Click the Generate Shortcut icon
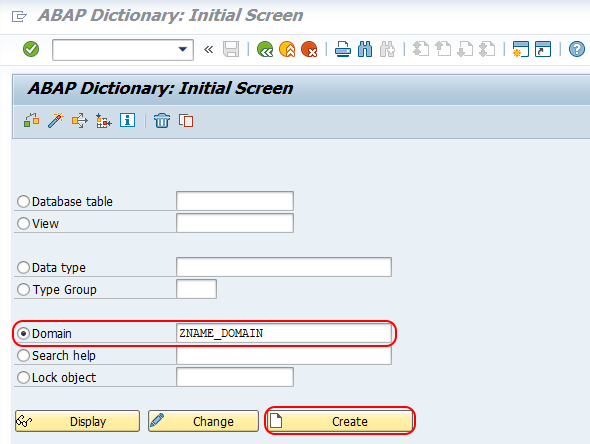Screen dimensions: 590x444 543,49
